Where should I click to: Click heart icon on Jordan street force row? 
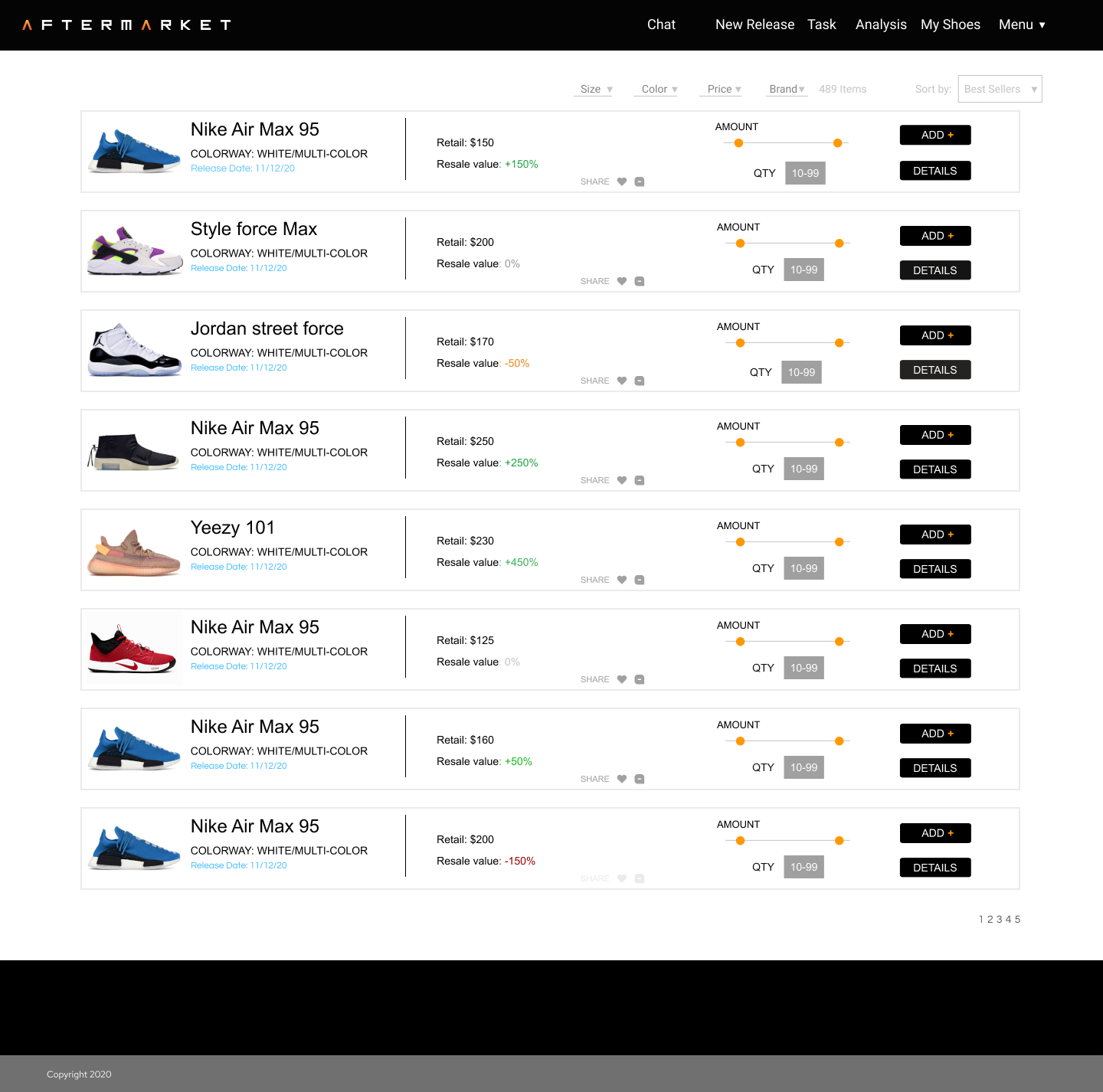(x=622, y=381)
